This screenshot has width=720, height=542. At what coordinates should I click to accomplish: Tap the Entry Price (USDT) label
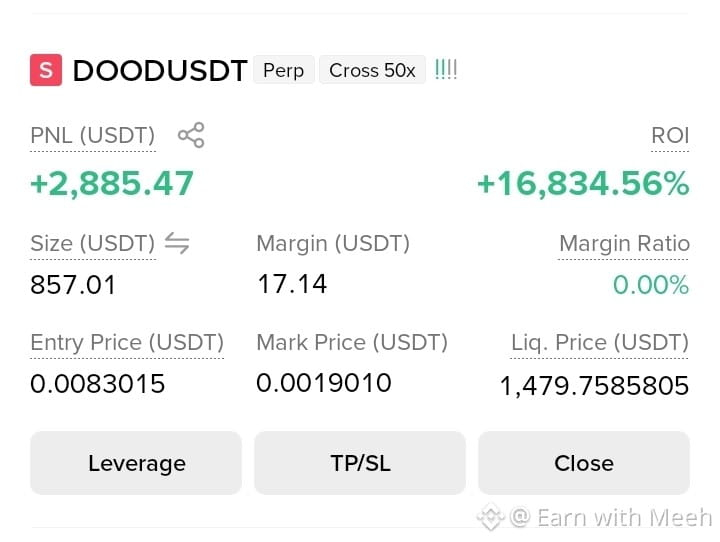127,343
